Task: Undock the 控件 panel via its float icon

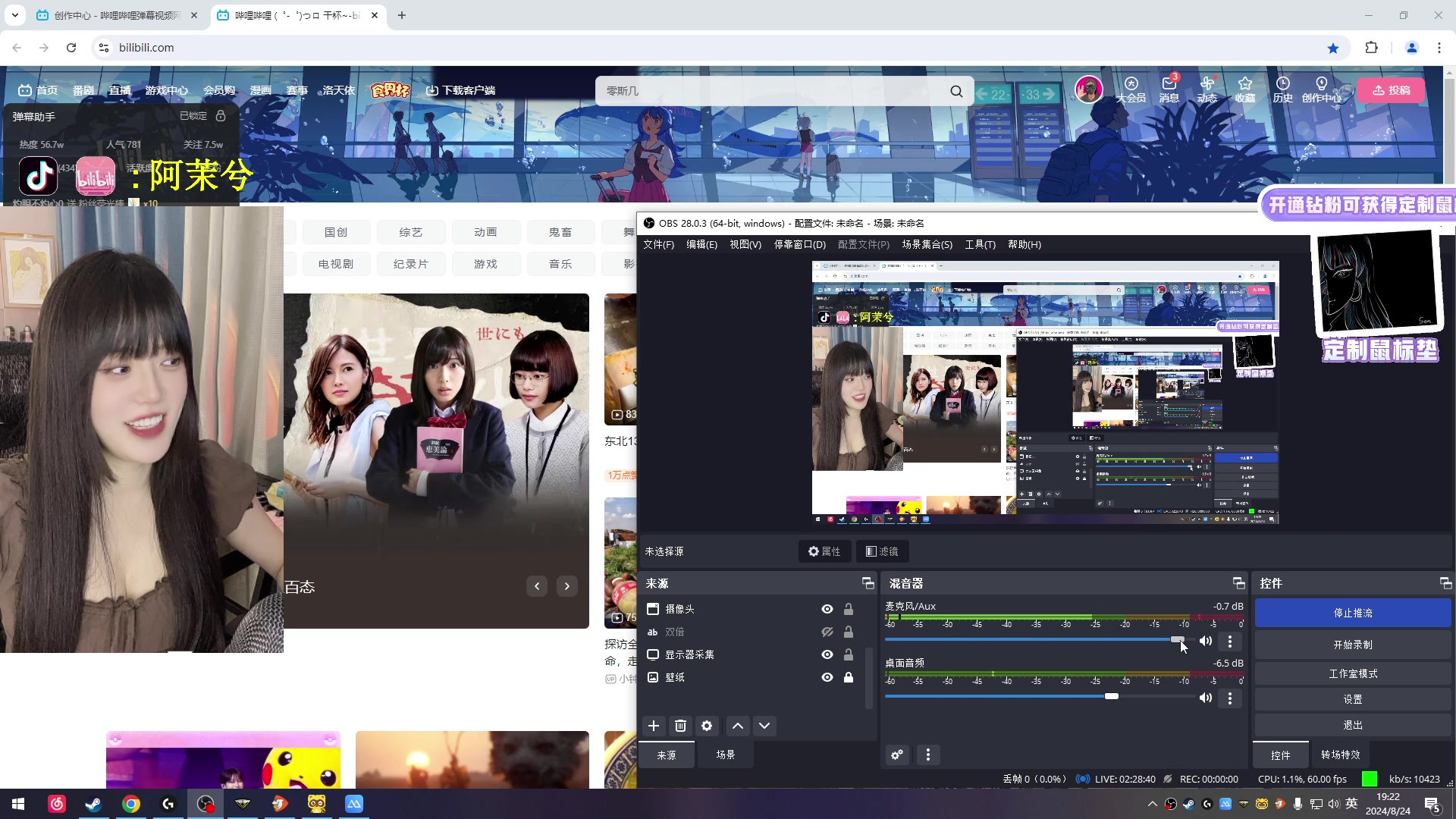Action: [x=1445, y=583]
